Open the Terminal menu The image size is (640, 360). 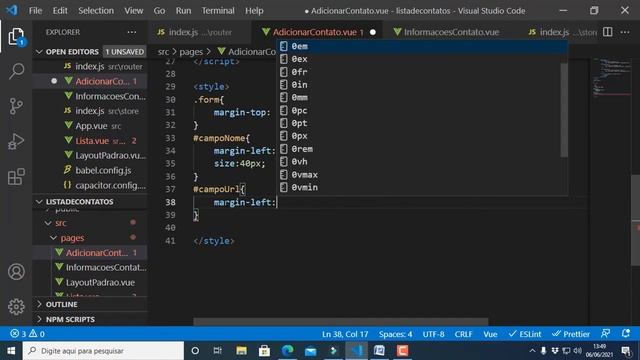(x=218, y=10)
